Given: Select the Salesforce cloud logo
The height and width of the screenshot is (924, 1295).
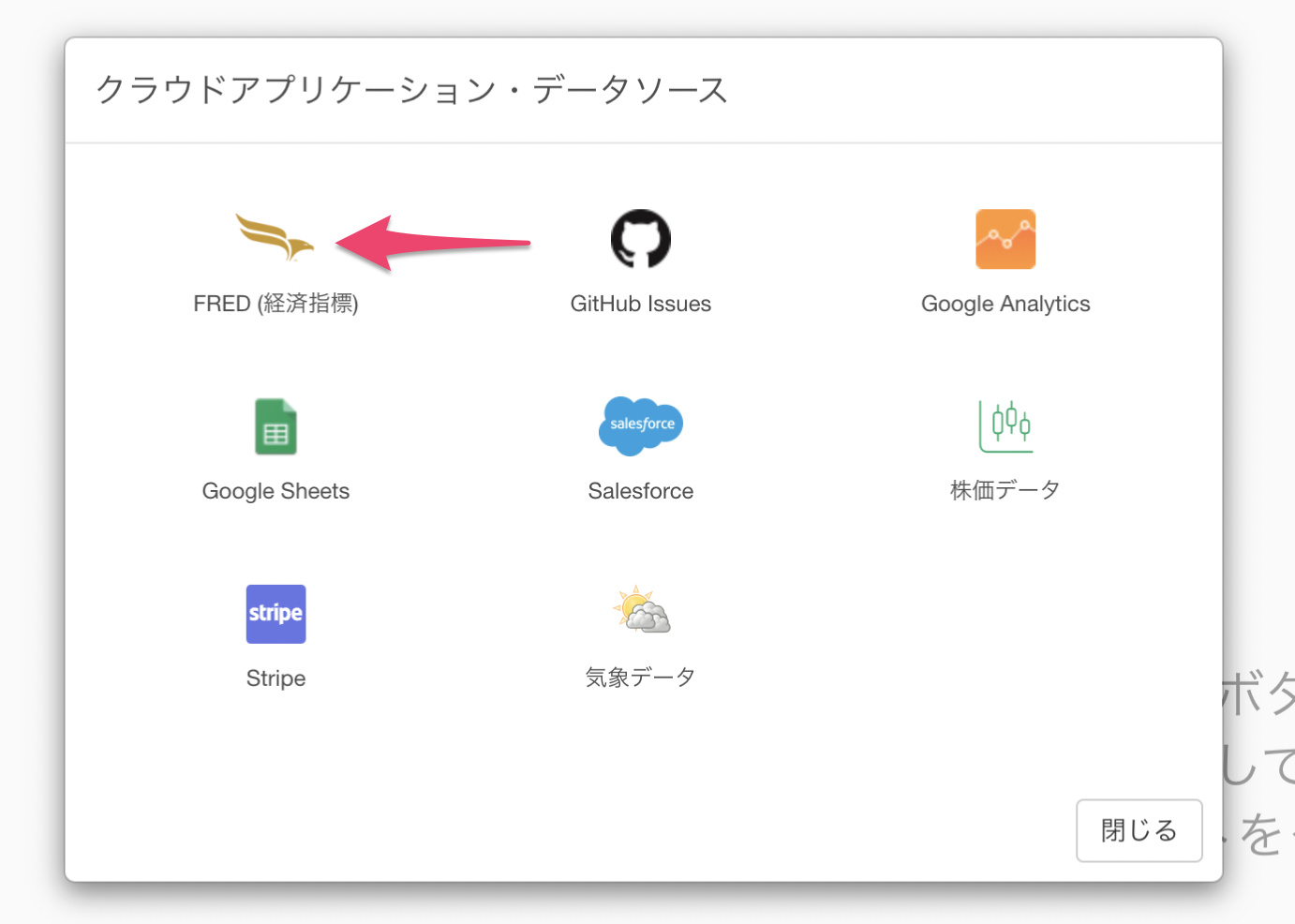Looking at the screenshot, I should point(641,425).
